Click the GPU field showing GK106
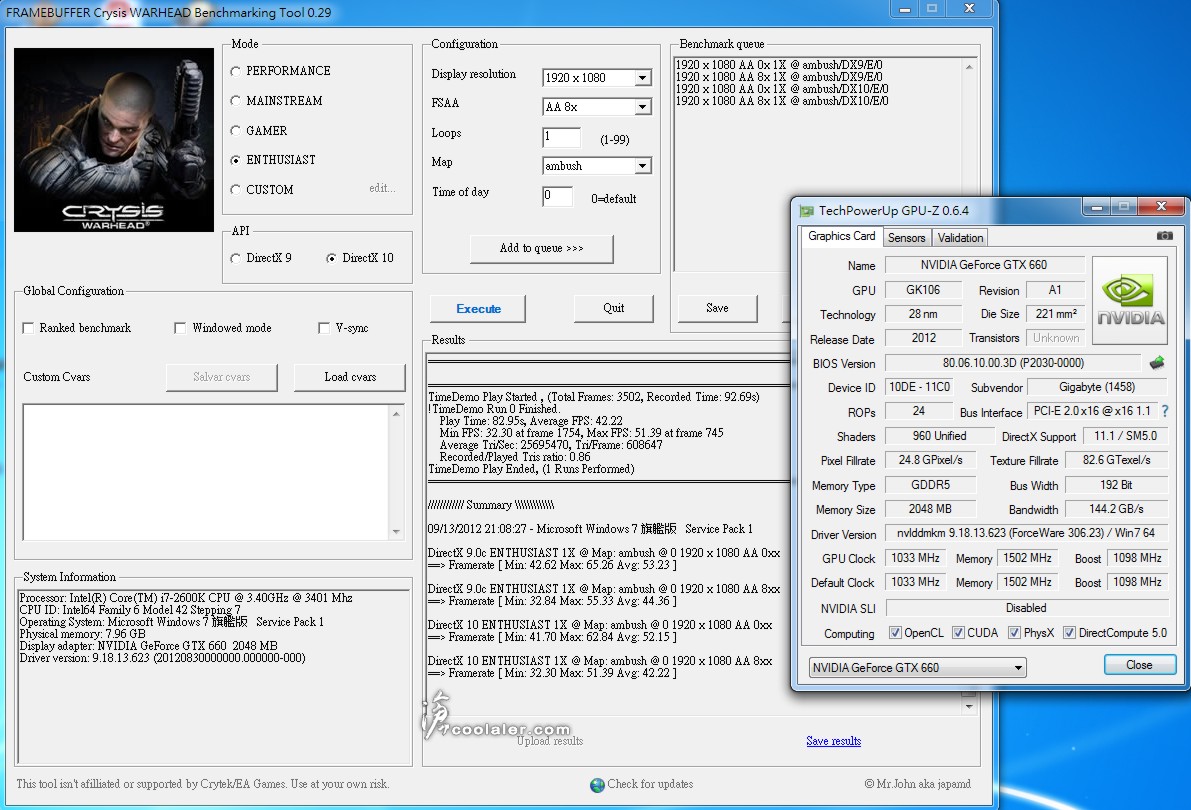 [x=923, y=290]
